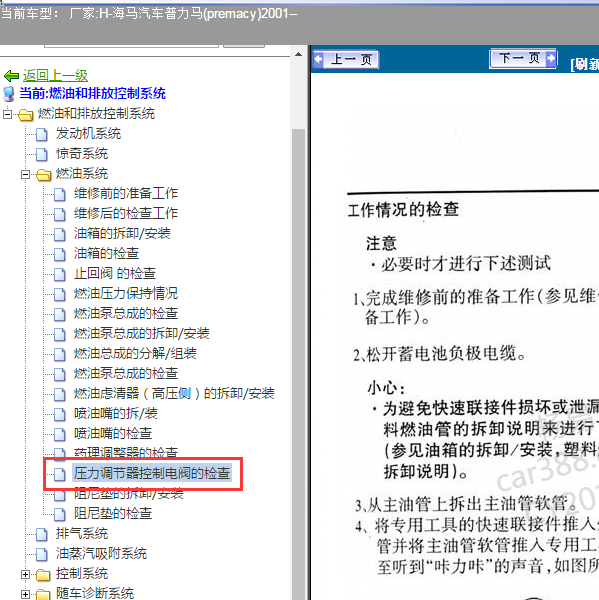The width and height of the screenshot is (599, 600).
Task: Select 燃油和排放控制系统 tree folder label
Action: (96, 114)
